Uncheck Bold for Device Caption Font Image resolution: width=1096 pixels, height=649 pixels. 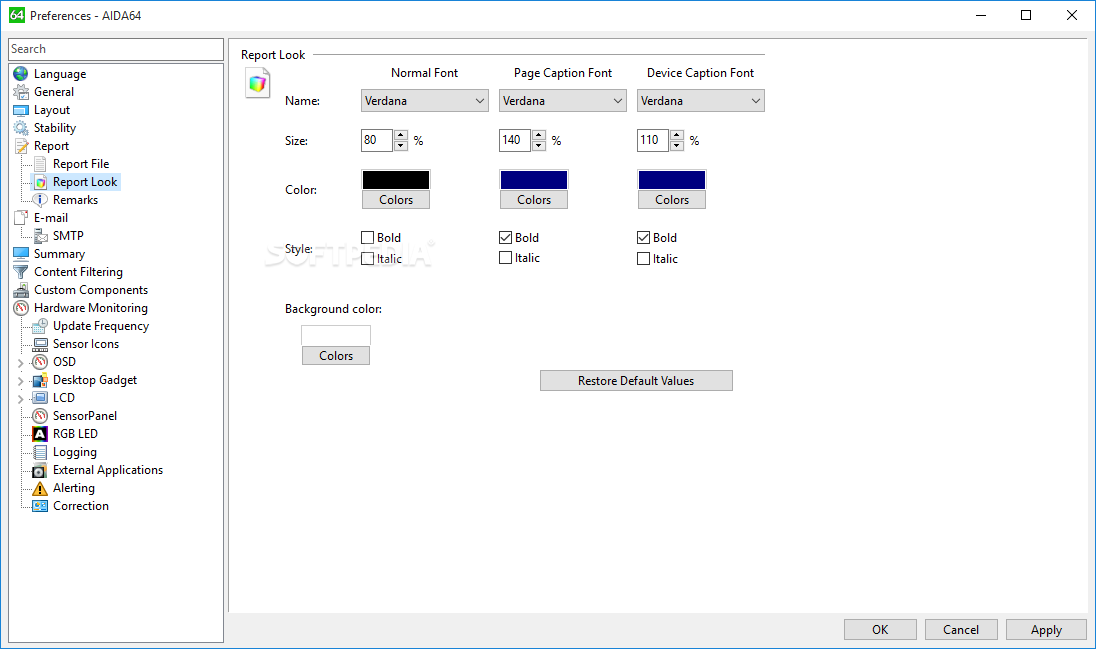[644, 238]
